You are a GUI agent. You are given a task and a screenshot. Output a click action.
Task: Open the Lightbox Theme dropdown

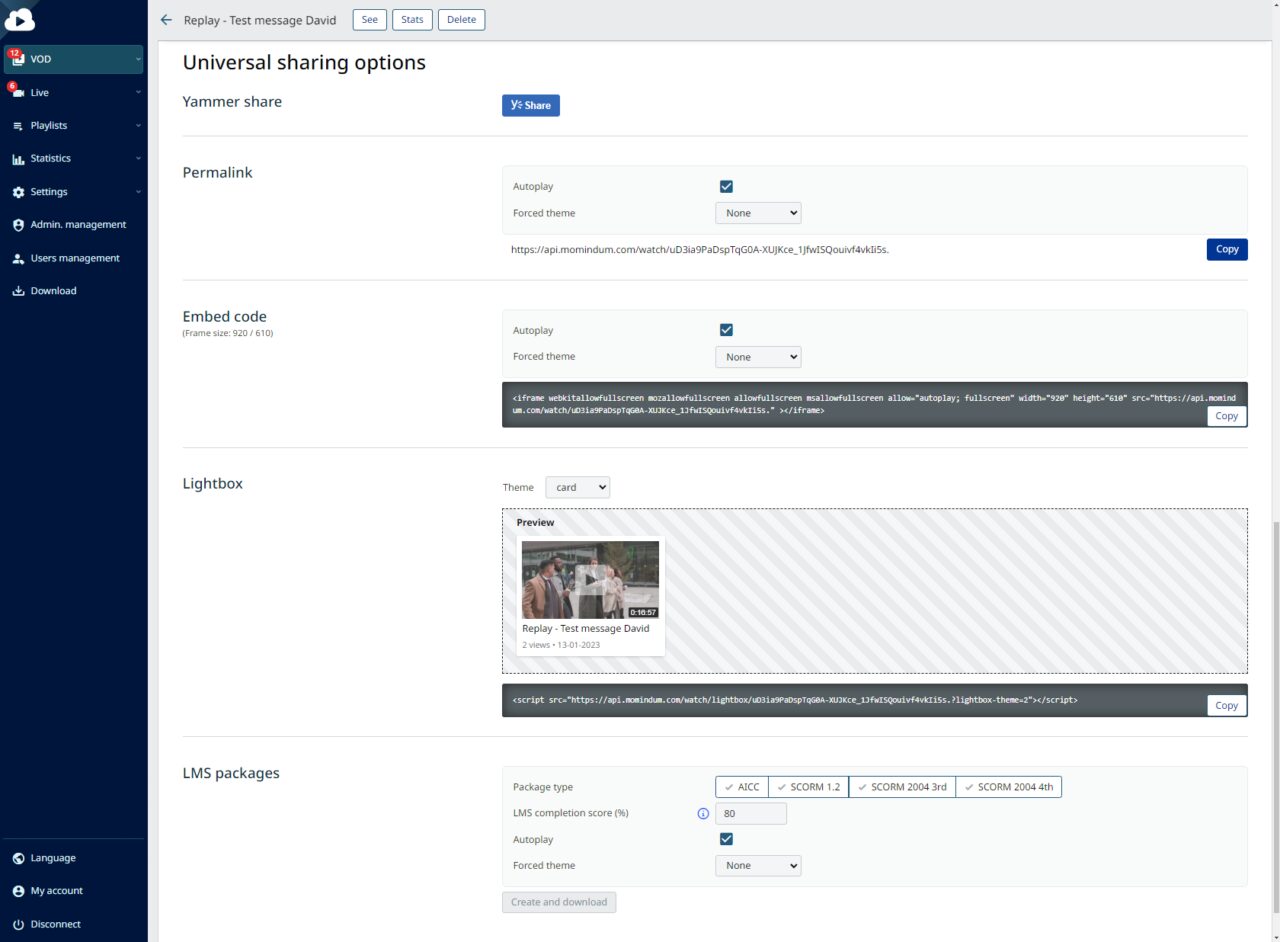tap(577, 488)
